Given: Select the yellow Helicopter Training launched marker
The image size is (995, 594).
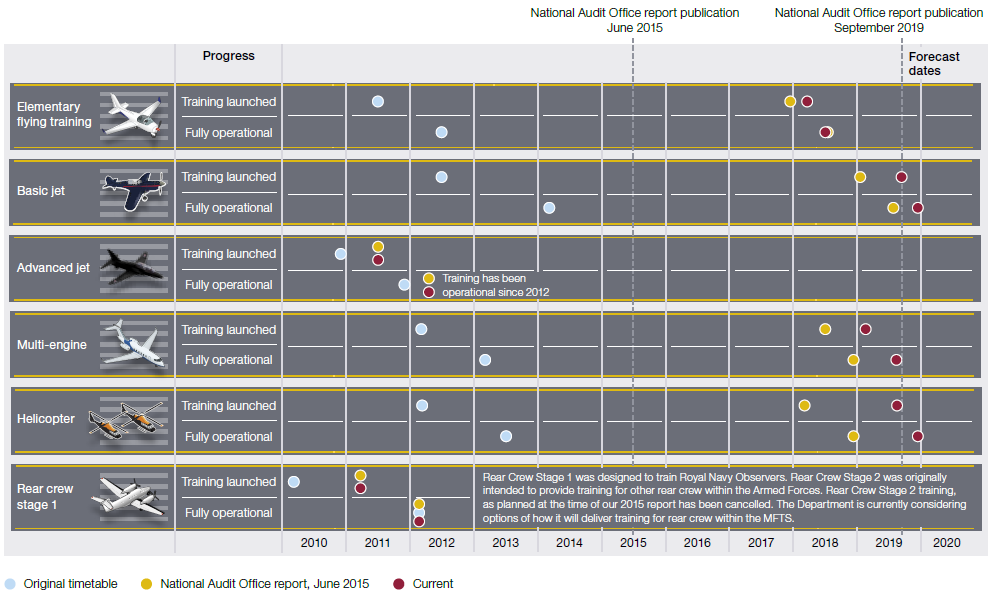Looking at the screenshot, I should coord(804,405).
